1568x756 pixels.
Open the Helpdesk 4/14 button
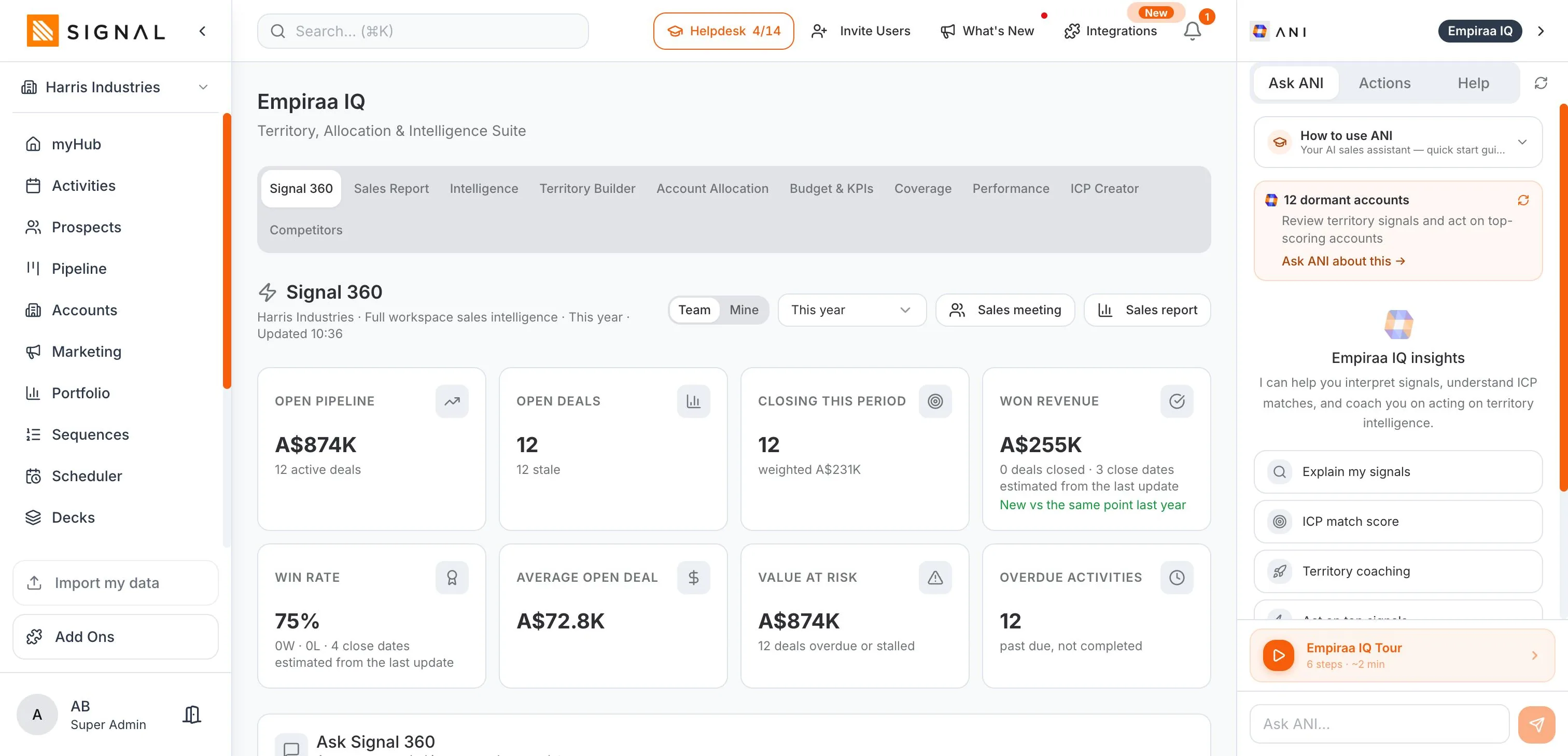[723, 31]
